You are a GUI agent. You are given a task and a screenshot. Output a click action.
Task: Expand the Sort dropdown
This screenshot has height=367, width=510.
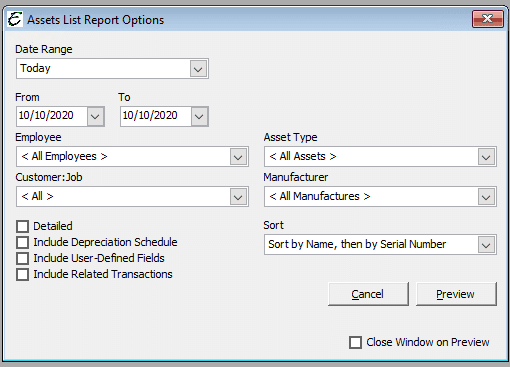(486, 245)
